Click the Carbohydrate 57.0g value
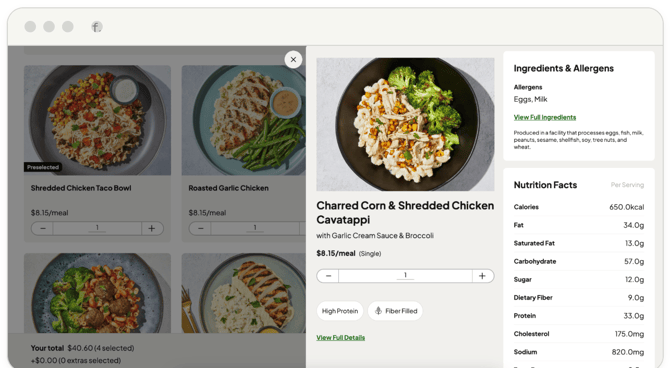 [x=634, y=261]
